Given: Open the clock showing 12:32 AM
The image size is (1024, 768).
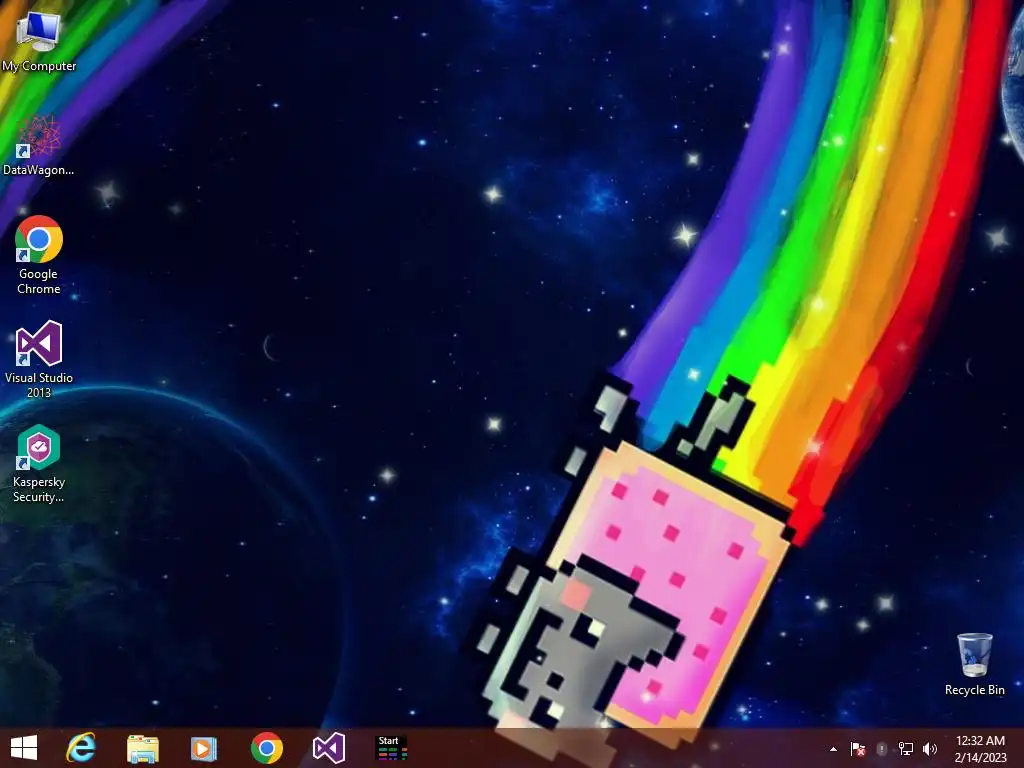Looking at the screenshot, I should click(x=980, y=748).
